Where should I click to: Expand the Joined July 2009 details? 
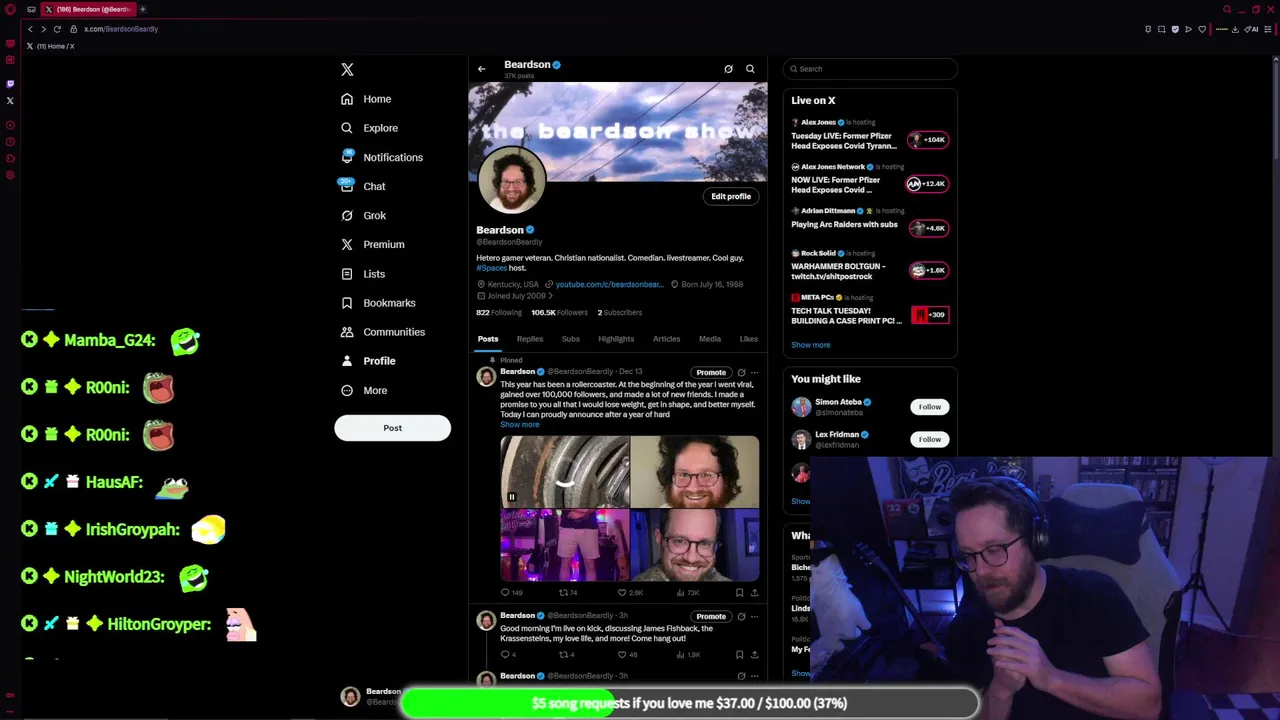(514, 296)
